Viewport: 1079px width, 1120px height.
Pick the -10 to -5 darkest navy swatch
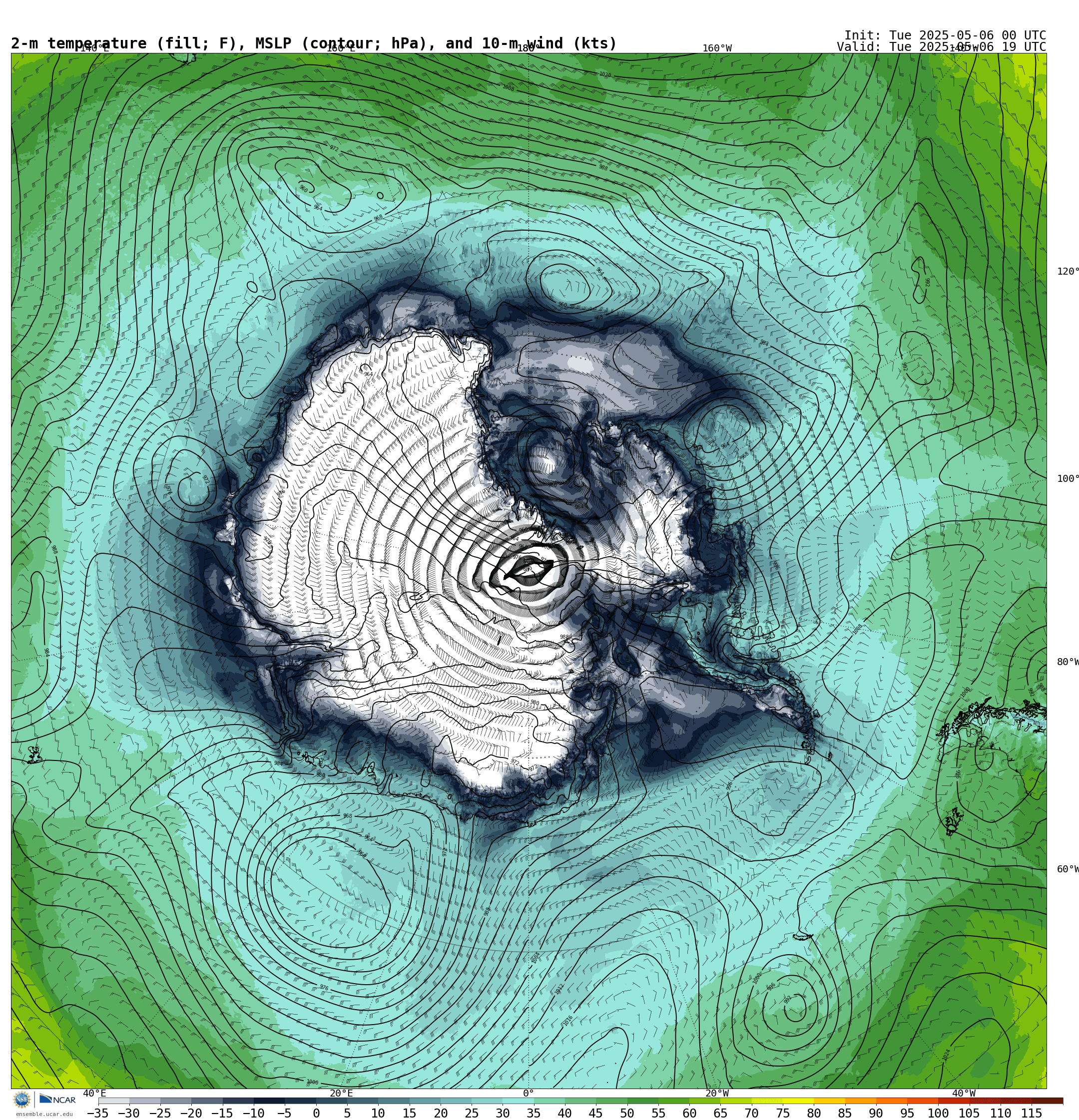(x=269, y=1101)
